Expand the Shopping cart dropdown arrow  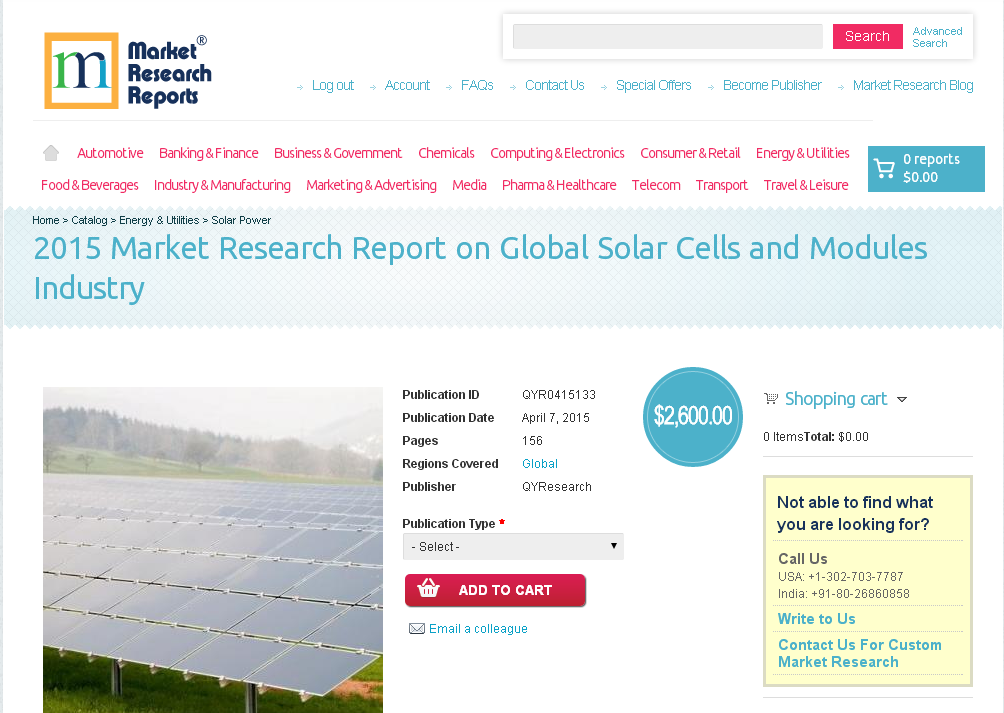click(x=903, y=399)
